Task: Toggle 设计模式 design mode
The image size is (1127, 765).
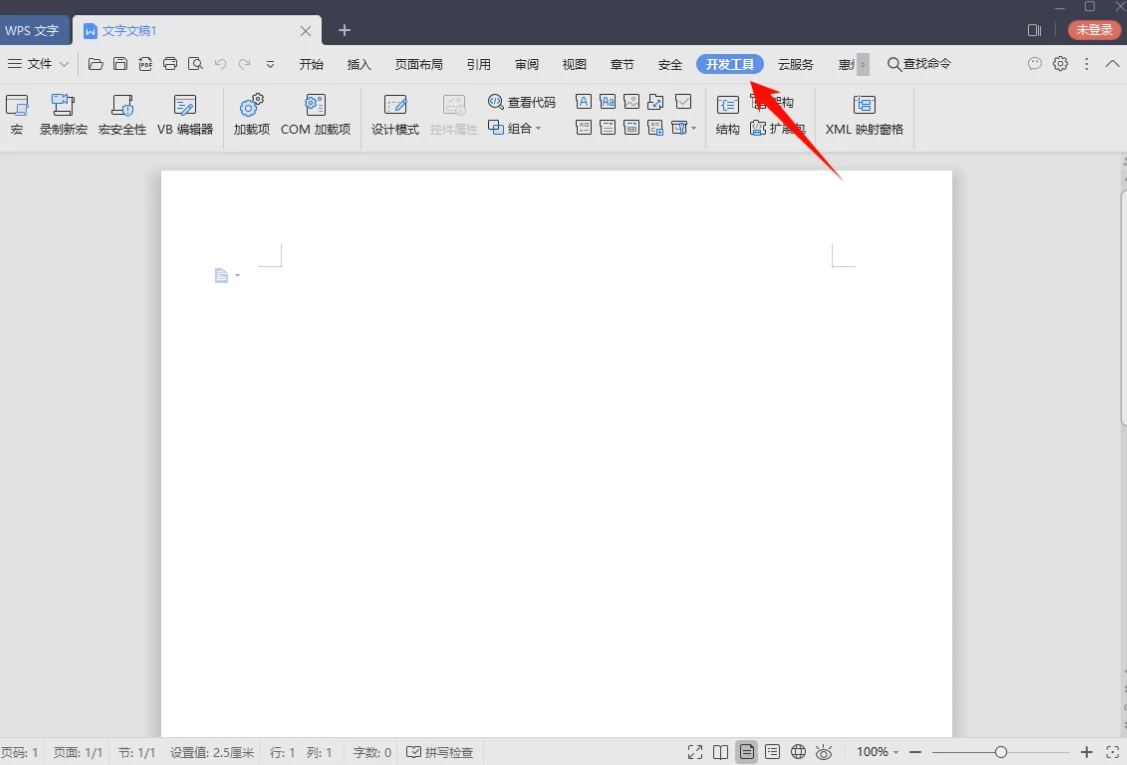Action: (x=395, y=115)
